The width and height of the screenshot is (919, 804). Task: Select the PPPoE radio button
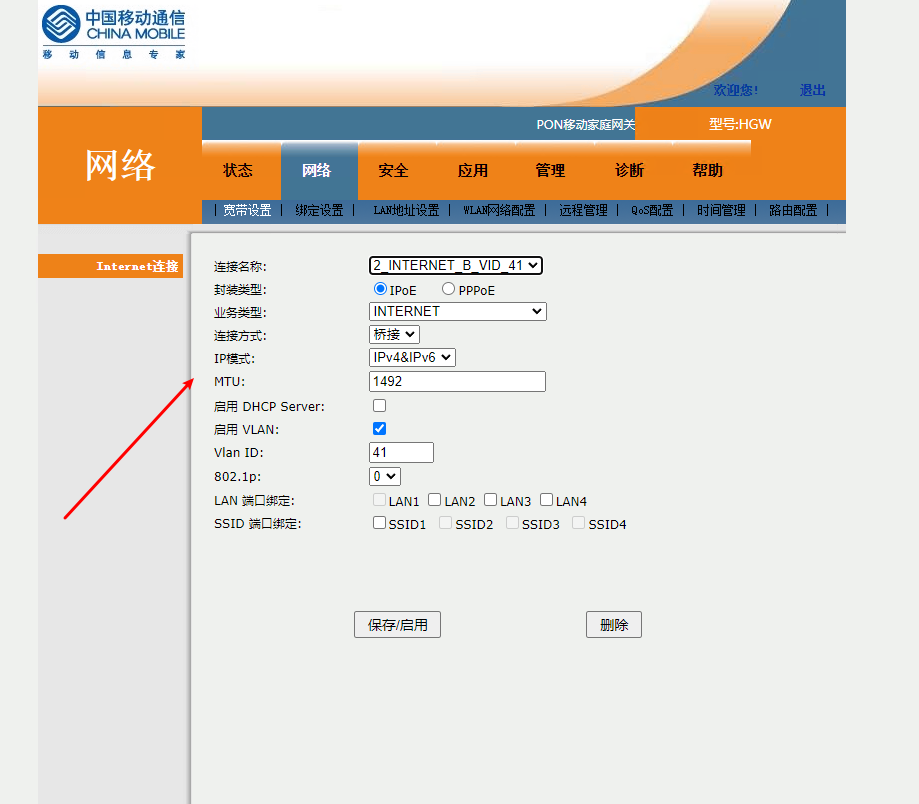click(448, 289)
